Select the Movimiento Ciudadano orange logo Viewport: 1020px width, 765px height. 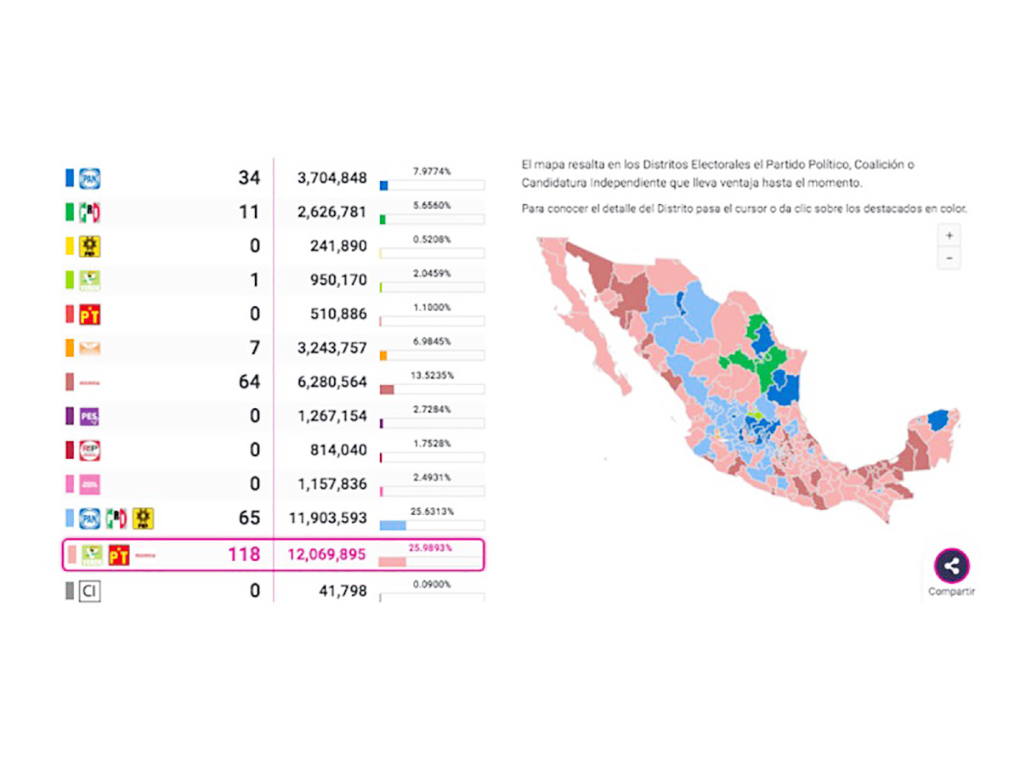[90, 349]
